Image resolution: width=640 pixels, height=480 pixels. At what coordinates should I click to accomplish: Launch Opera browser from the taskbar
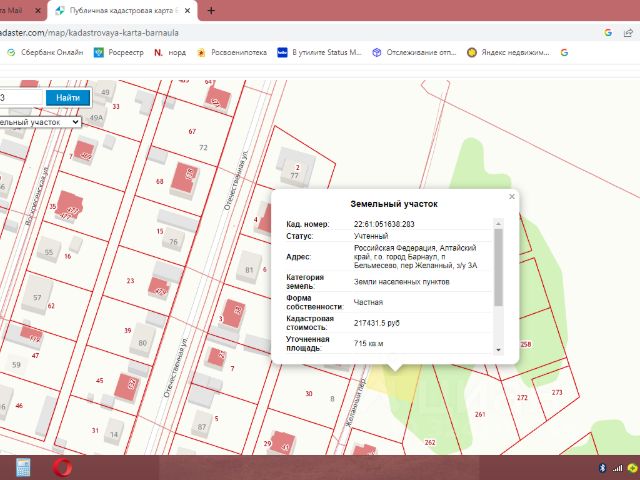pyautogui.click(x=62, y=467)
